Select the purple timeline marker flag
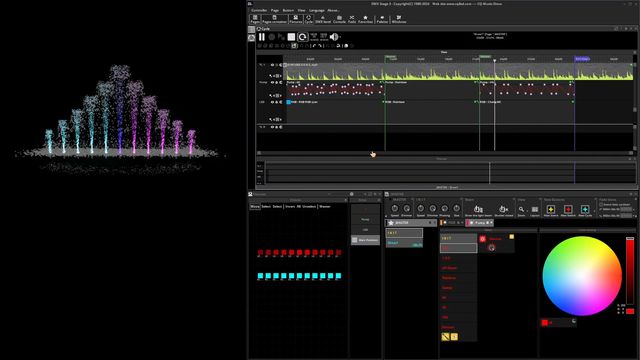Image resolution: width=640 pixels, height=360 pixels. 582,59
